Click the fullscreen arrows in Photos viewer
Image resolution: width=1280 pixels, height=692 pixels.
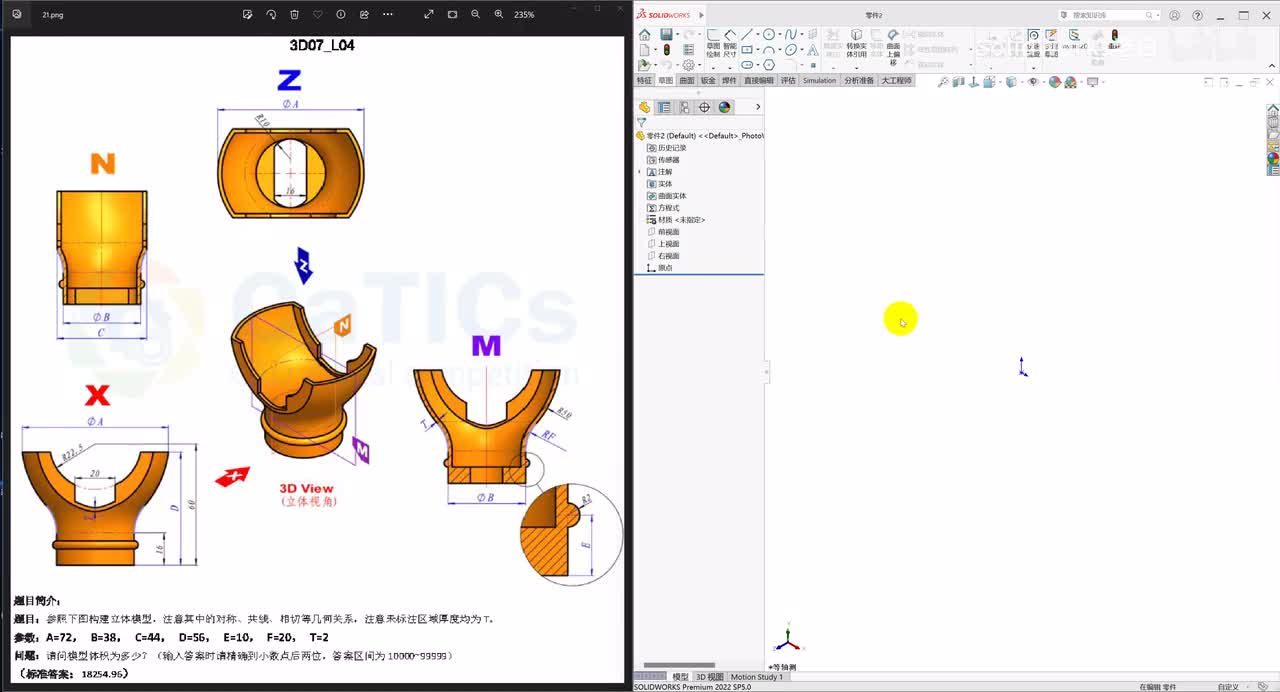pos(429,14)
